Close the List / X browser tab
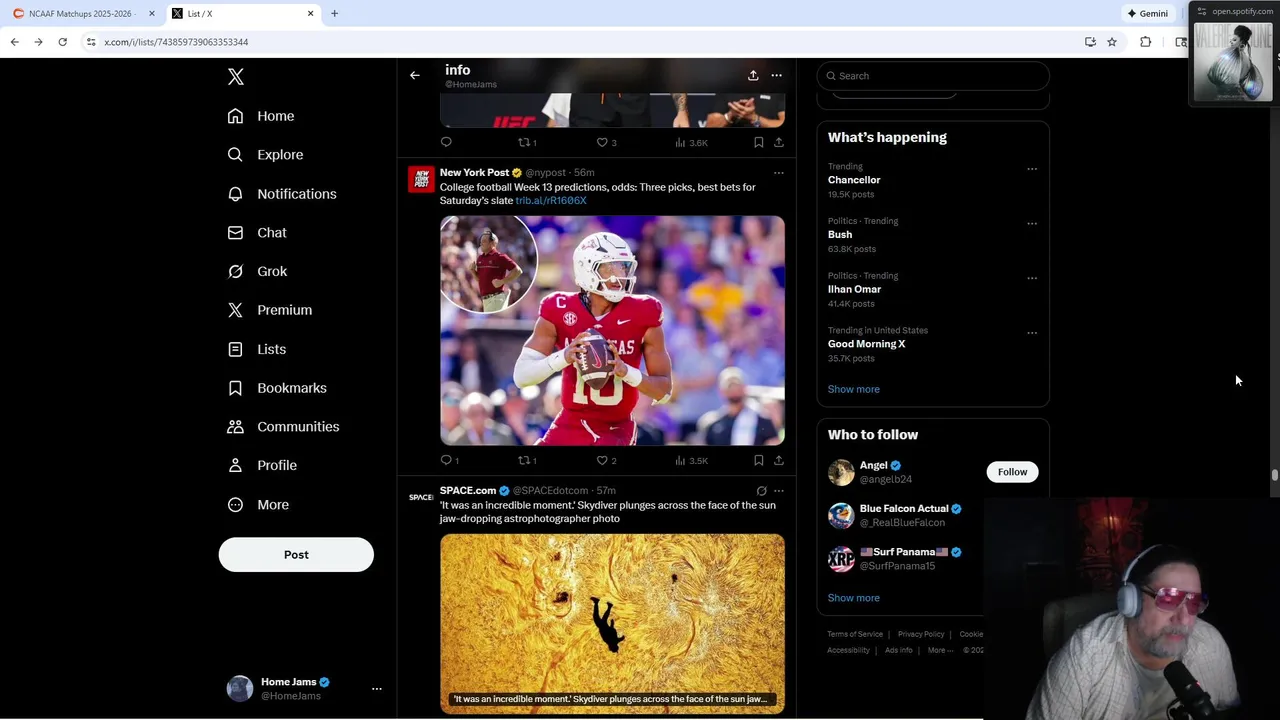The width and height of the screenshot is (1280, 720). [x=310, y=14]
